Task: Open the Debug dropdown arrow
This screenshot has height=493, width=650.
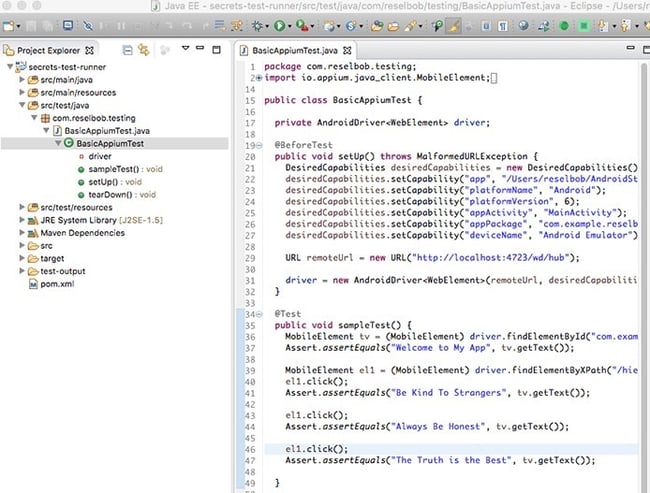Action: pyautogui.click(x=267, y=27)
